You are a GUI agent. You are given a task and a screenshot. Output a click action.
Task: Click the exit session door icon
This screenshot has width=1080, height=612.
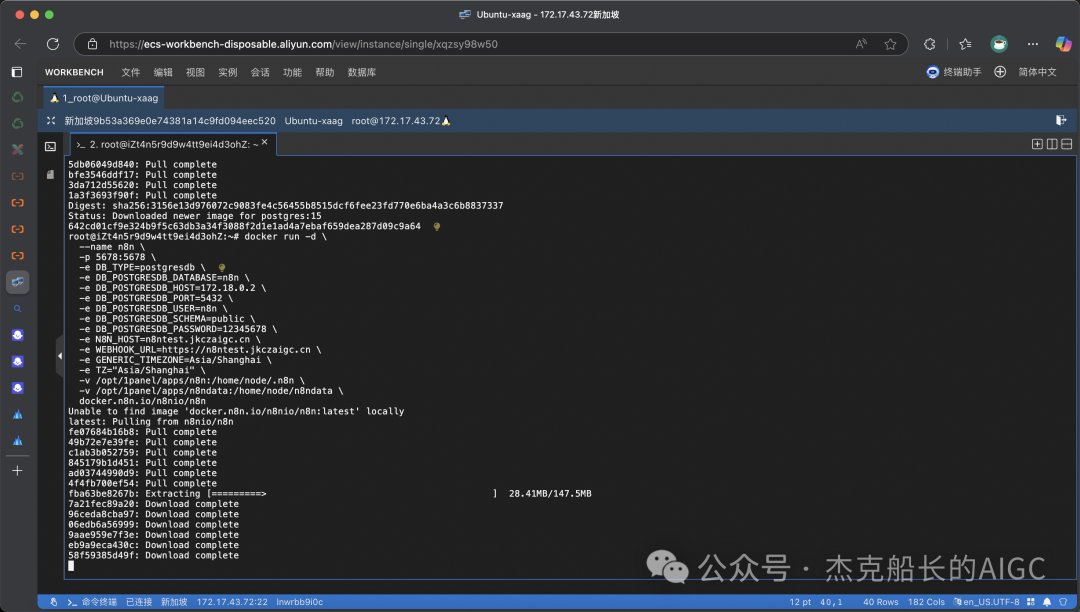pos(1061,120)
